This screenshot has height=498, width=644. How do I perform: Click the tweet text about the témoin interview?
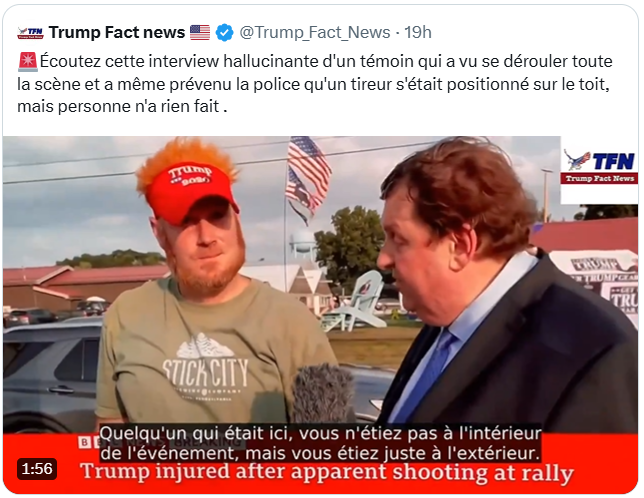(x=315, y=84)
